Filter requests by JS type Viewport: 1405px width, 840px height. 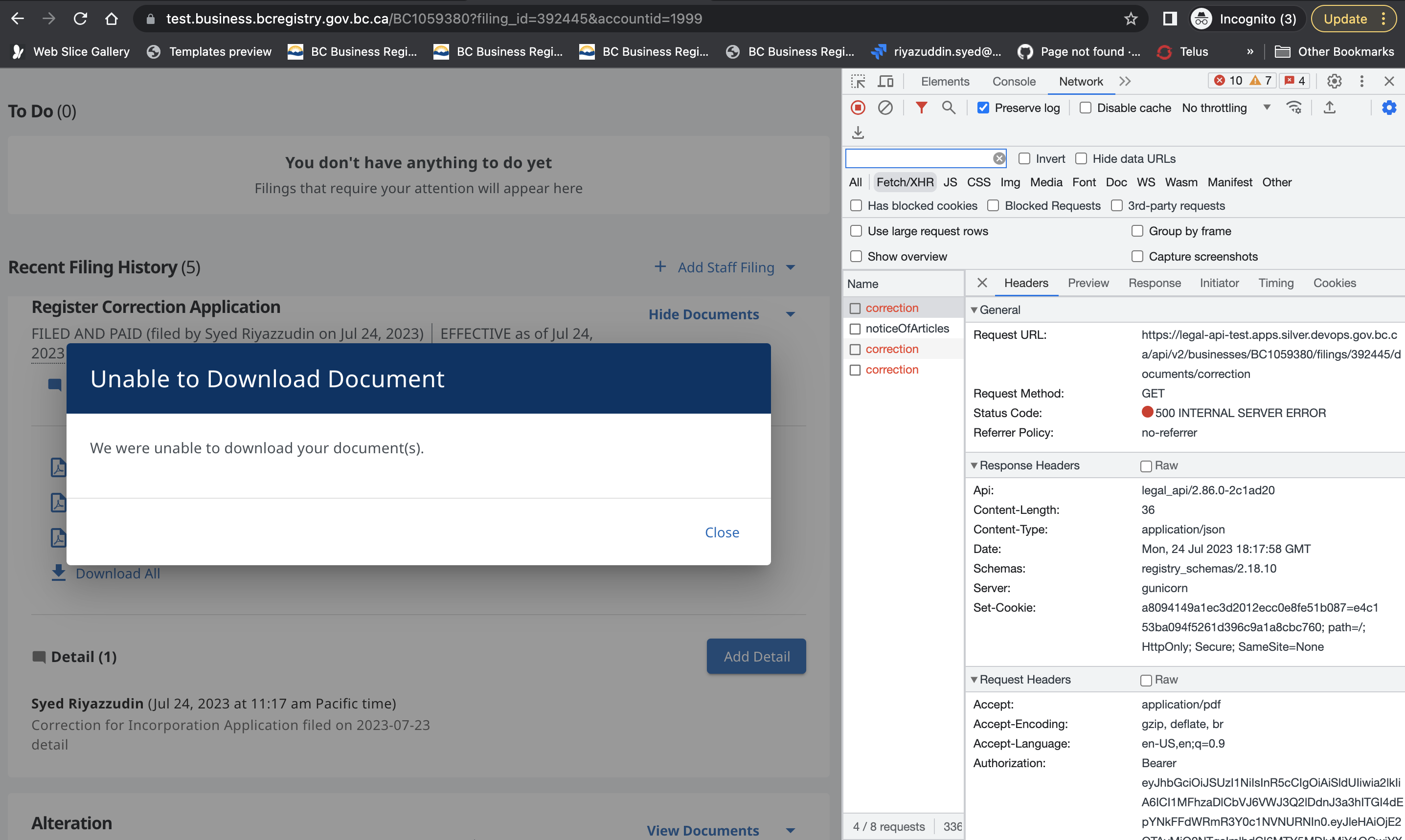[x=950, y=182]
